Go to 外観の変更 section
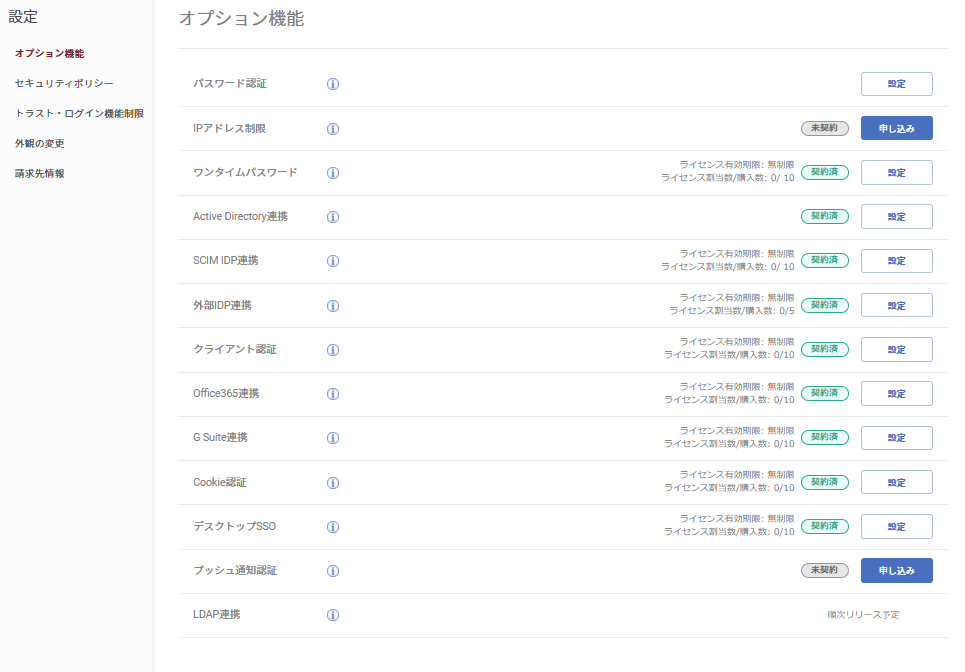 pyautogui.click(x=38, y=143)
